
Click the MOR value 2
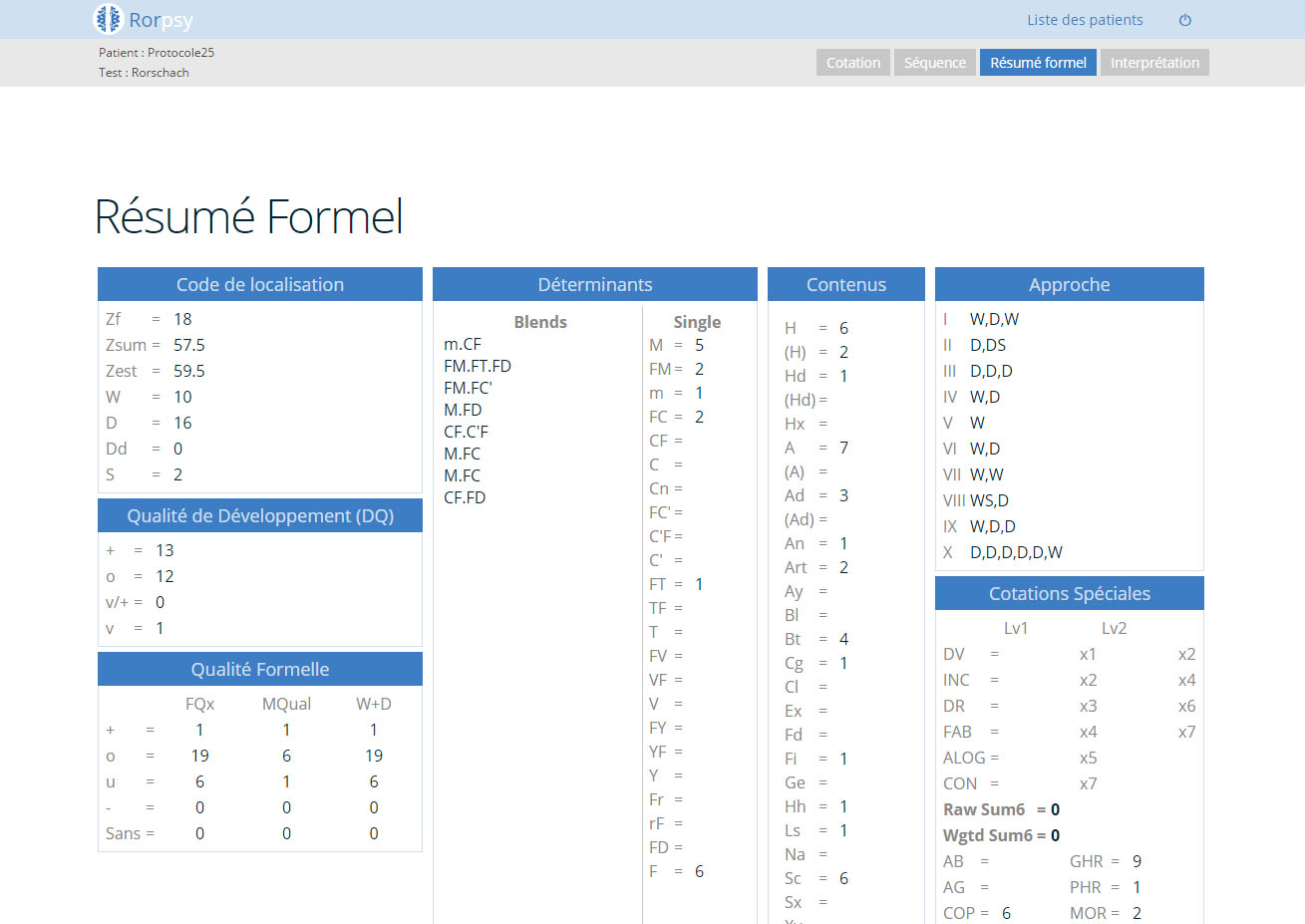coord(1137,913)
